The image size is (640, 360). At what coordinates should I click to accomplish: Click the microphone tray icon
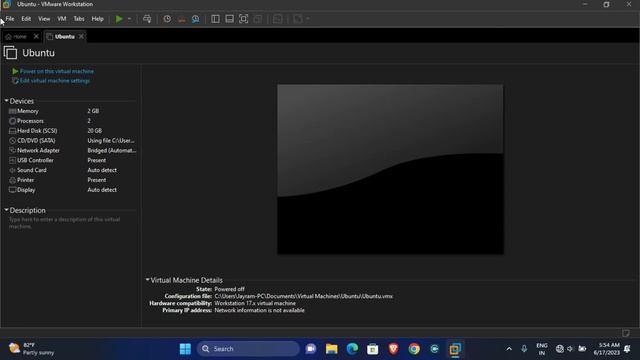click(524, 349)
